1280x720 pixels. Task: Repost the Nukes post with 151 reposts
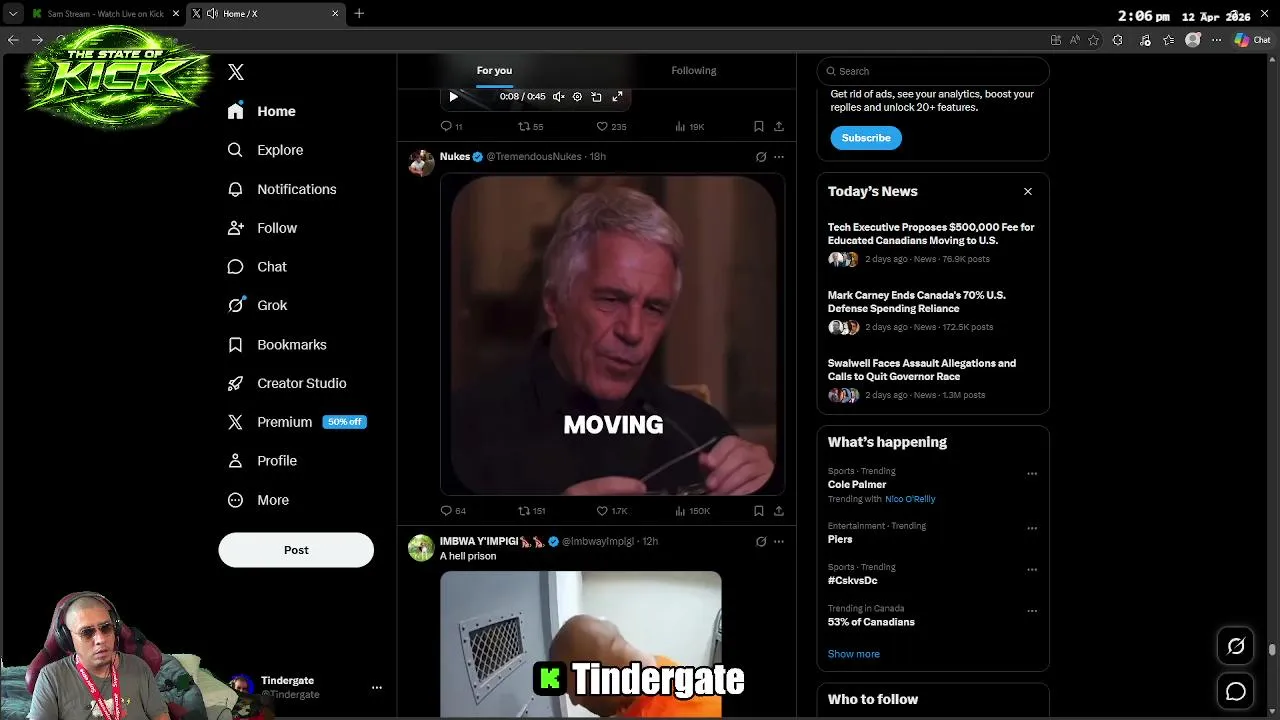coord(531,511)
